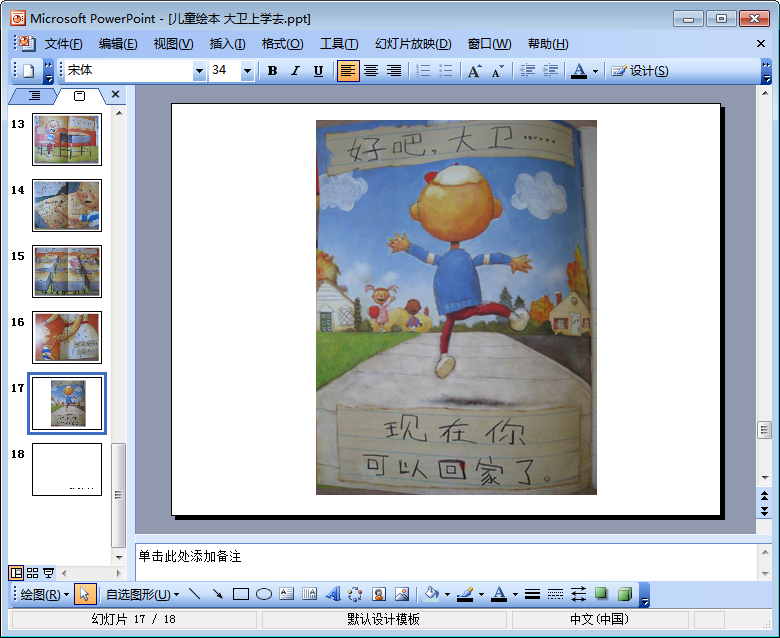Select the Oval tool

pyautogui.click(x=264, y=594)
